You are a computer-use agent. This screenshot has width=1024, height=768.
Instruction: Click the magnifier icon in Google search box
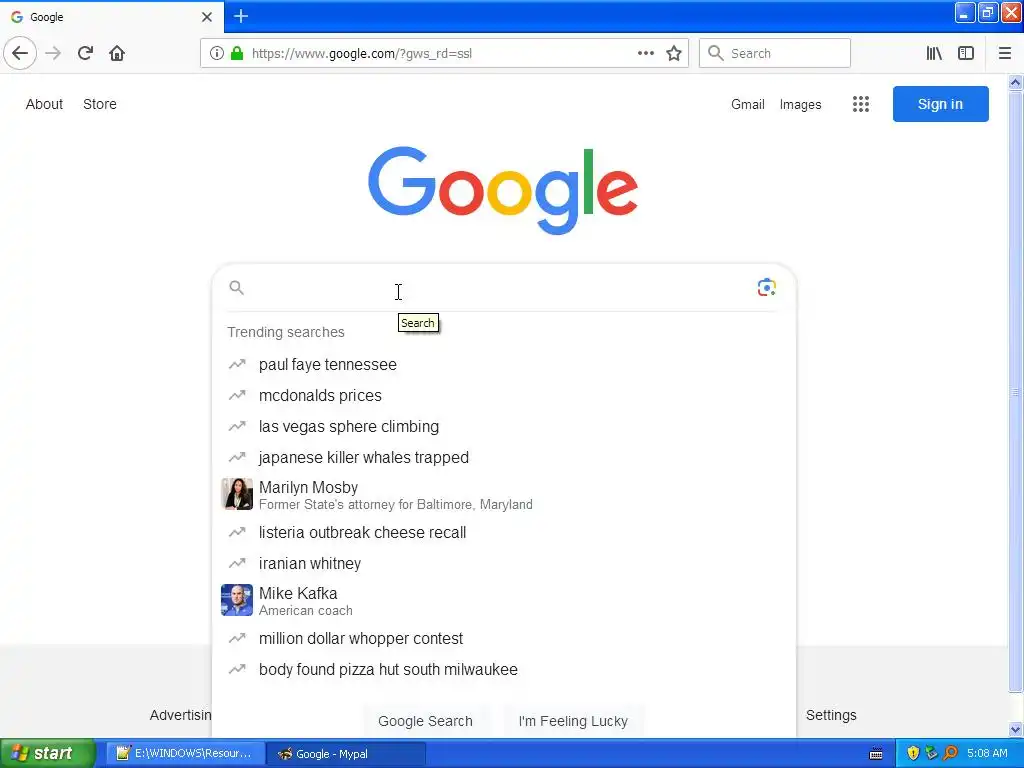[x=236, y=287]
